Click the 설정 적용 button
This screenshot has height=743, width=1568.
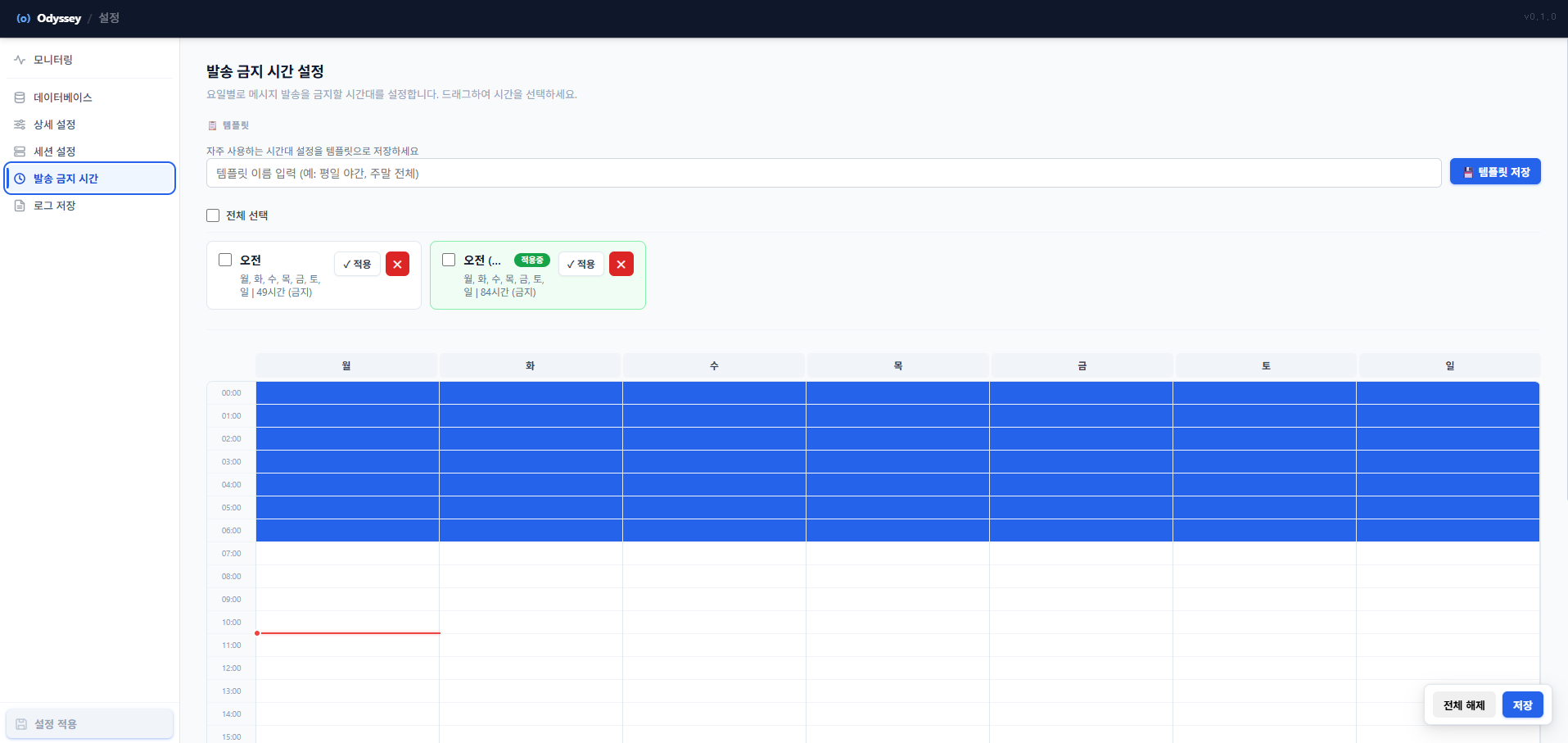click(90, 724)
